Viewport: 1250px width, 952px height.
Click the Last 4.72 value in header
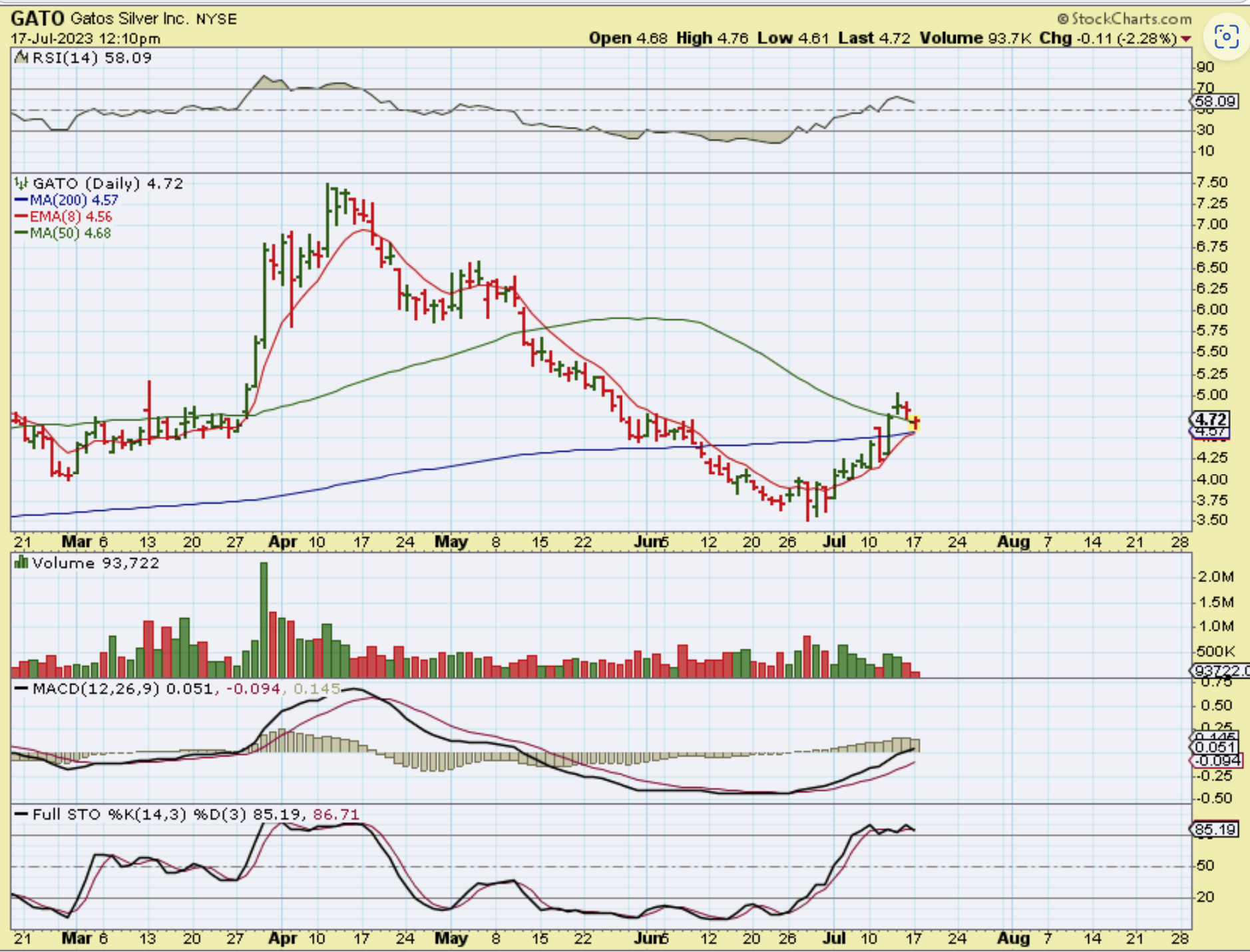tap(874, 38)
